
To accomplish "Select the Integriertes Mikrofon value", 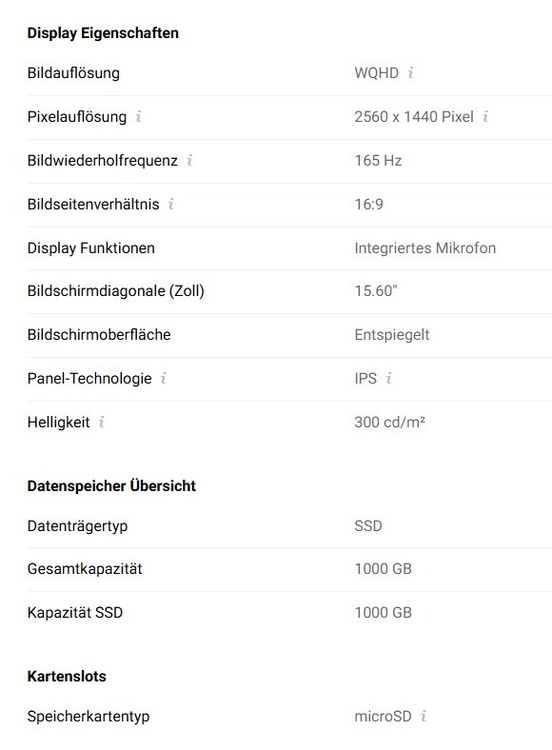I will pyautogui.click(x=425, y=248).
